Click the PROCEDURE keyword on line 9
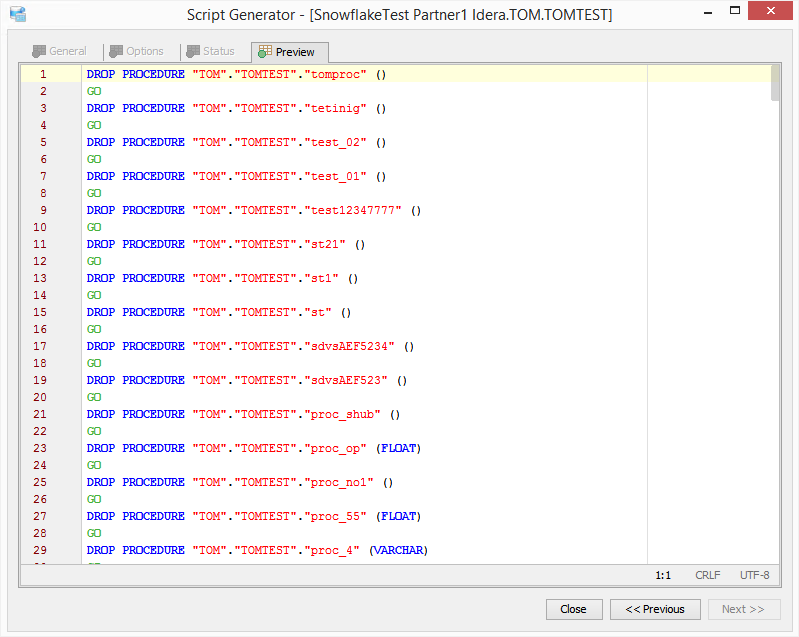The height and width of the screenshot is (637, 799). click(153, 210)
